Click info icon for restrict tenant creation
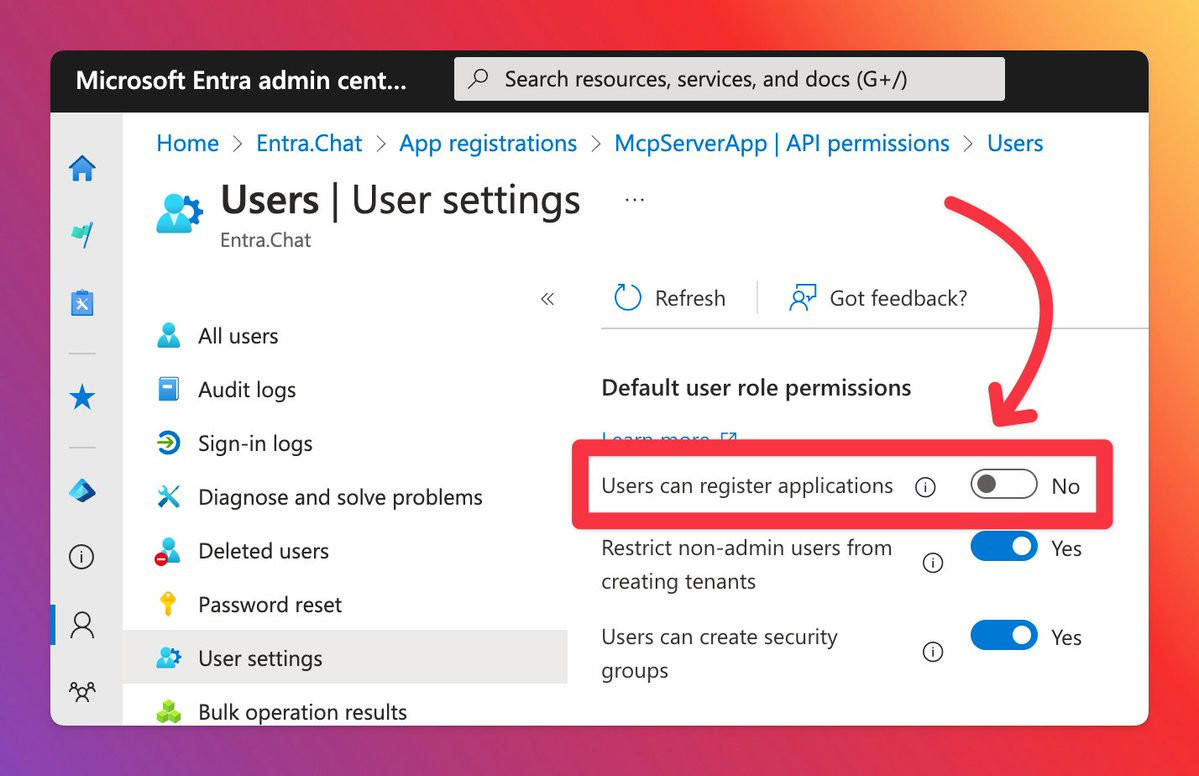 [x=933, y=563]
